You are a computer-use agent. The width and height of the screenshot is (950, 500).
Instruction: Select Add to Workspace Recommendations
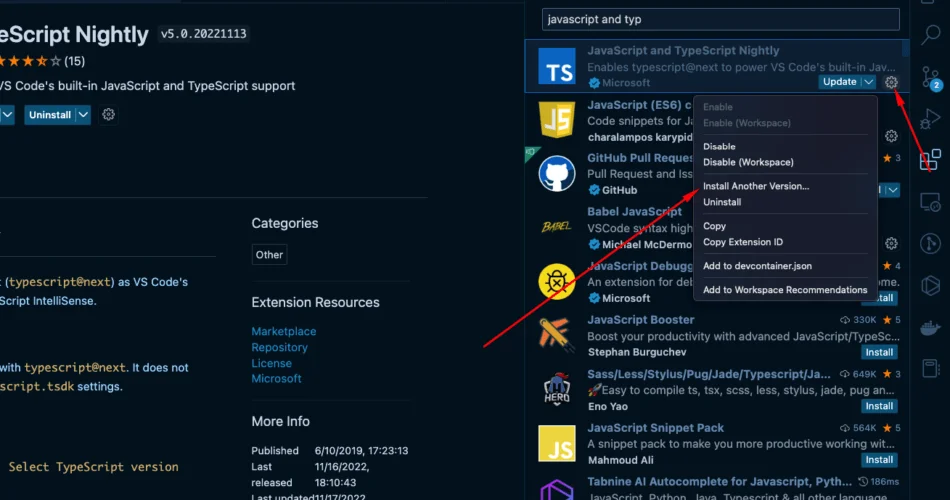(785, 290)
